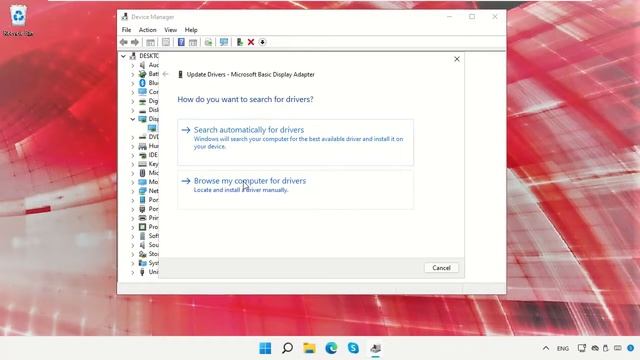Choose Search automatically for drivers
The image size is (640, 360).
pos(296,142)
